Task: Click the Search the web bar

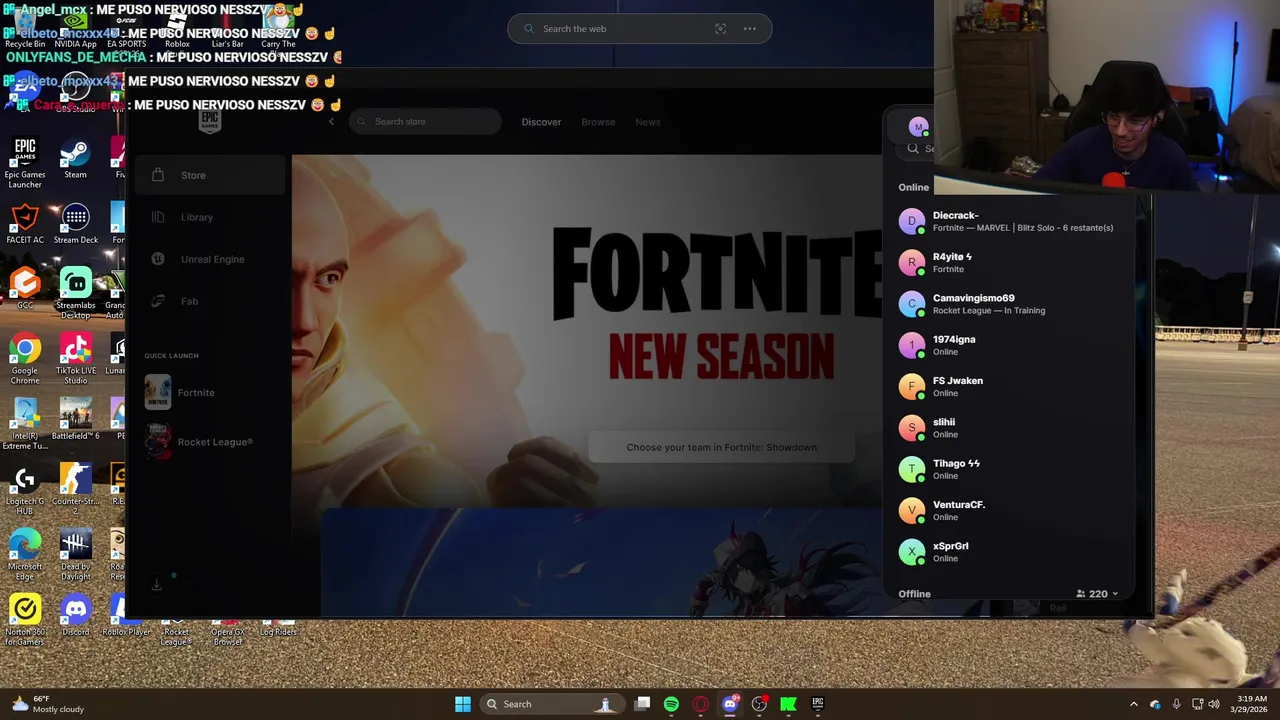Action: coord(640,29)
